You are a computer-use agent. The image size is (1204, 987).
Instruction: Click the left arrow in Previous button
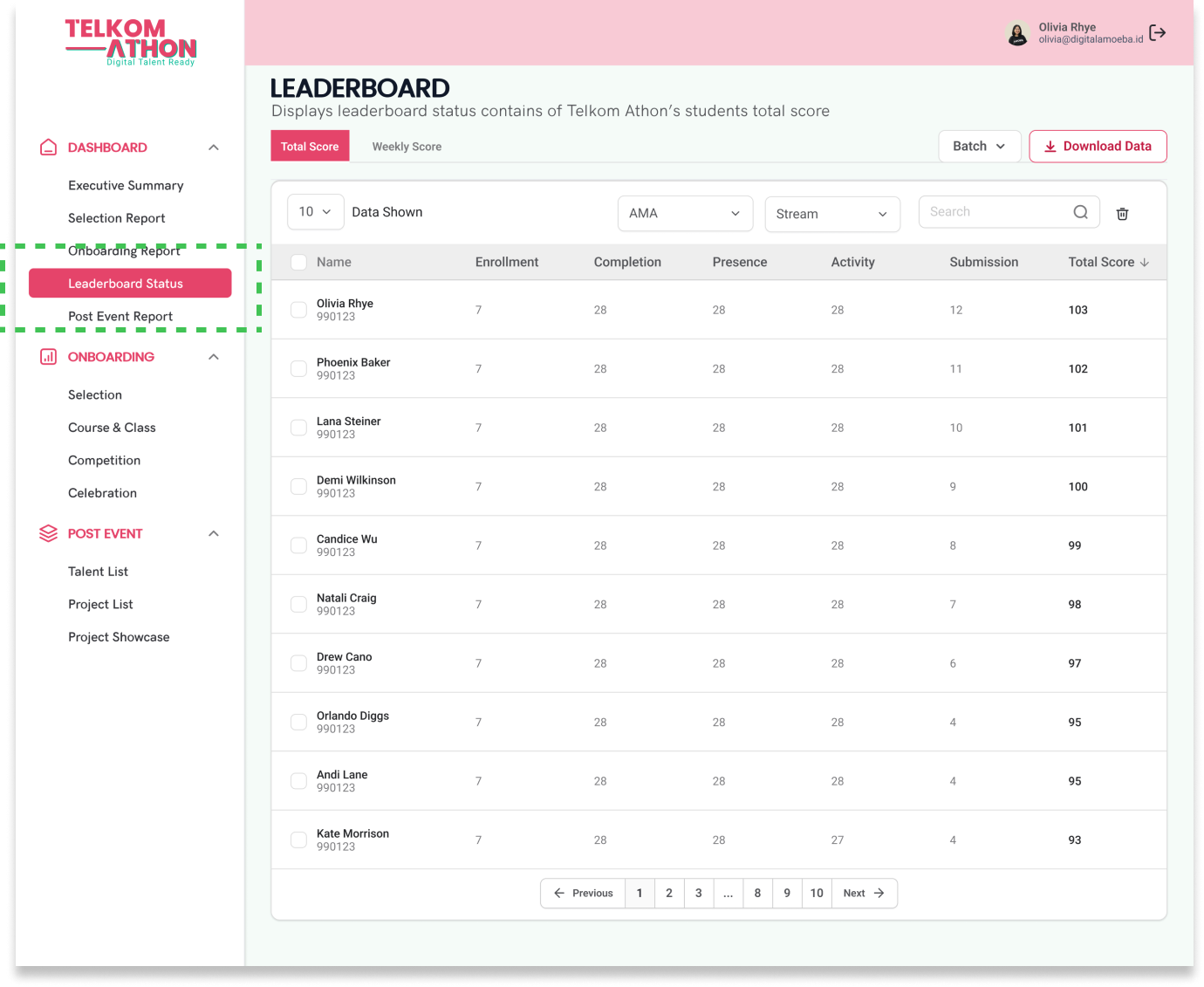tap(559, 893)
